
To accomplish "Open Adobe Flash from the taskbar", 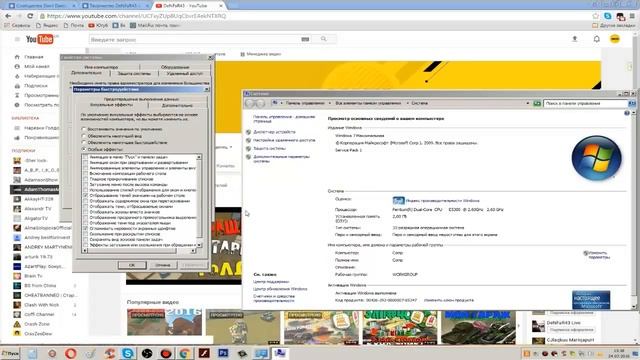I will 204,353.
